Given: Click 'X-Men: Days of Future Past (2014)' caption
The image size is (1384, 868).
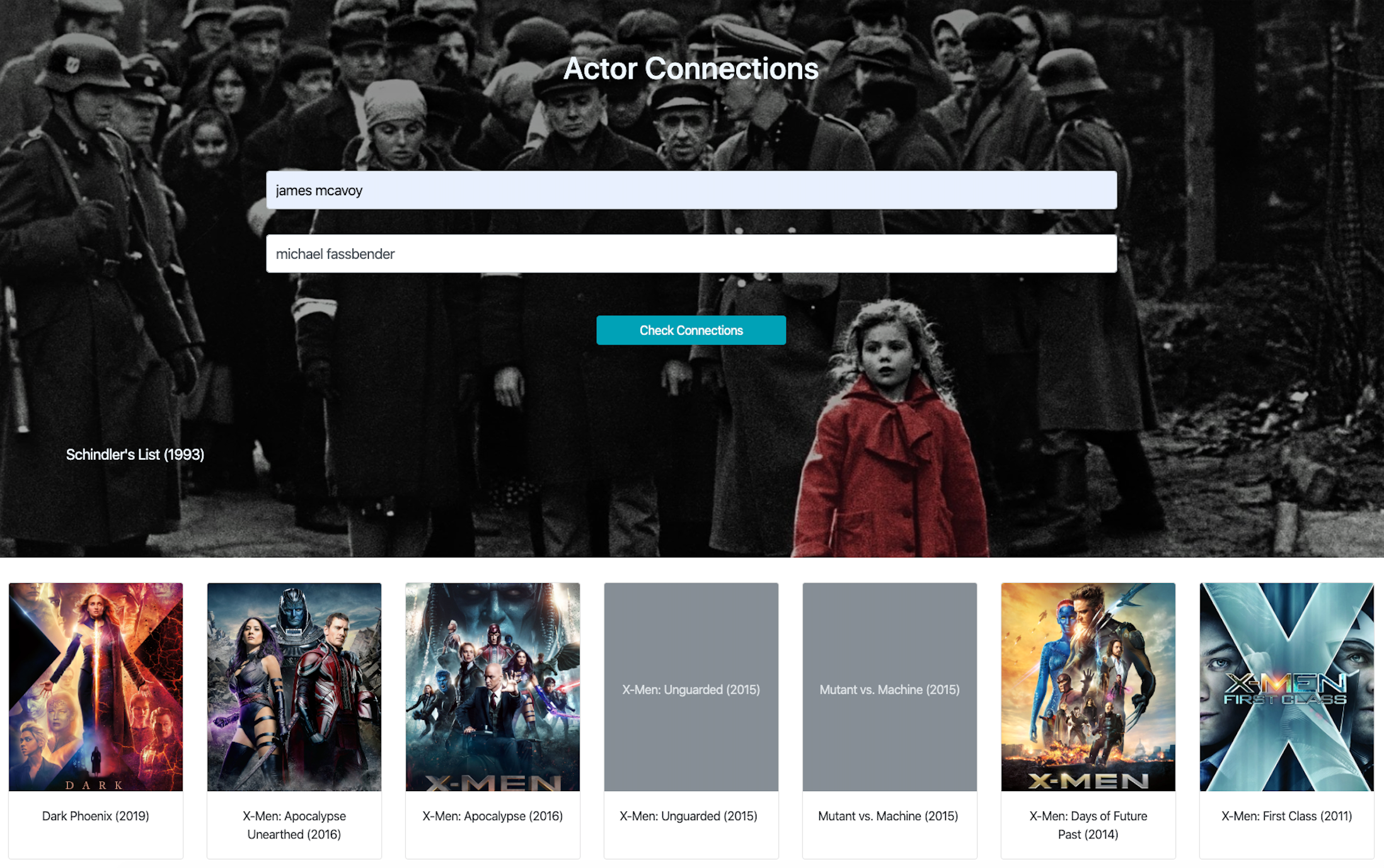Looking at the screenshot, I should pos(1088,825).
